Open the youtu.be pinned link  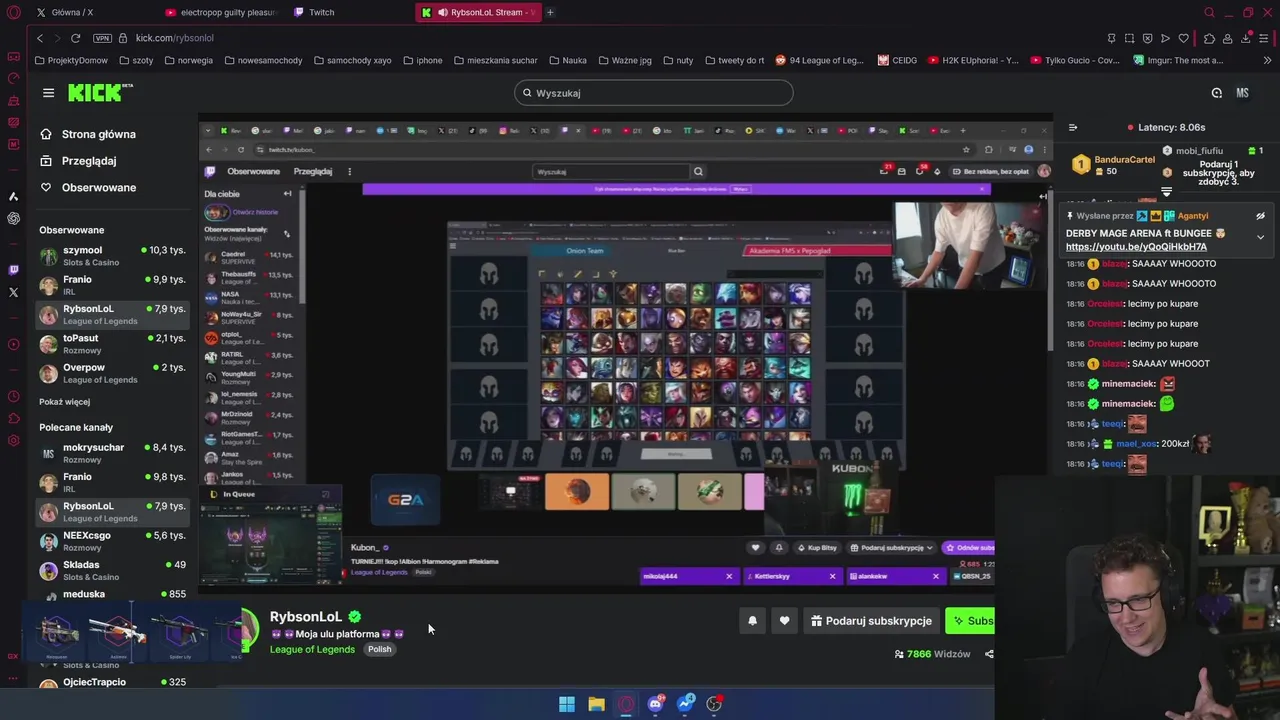1136,247
